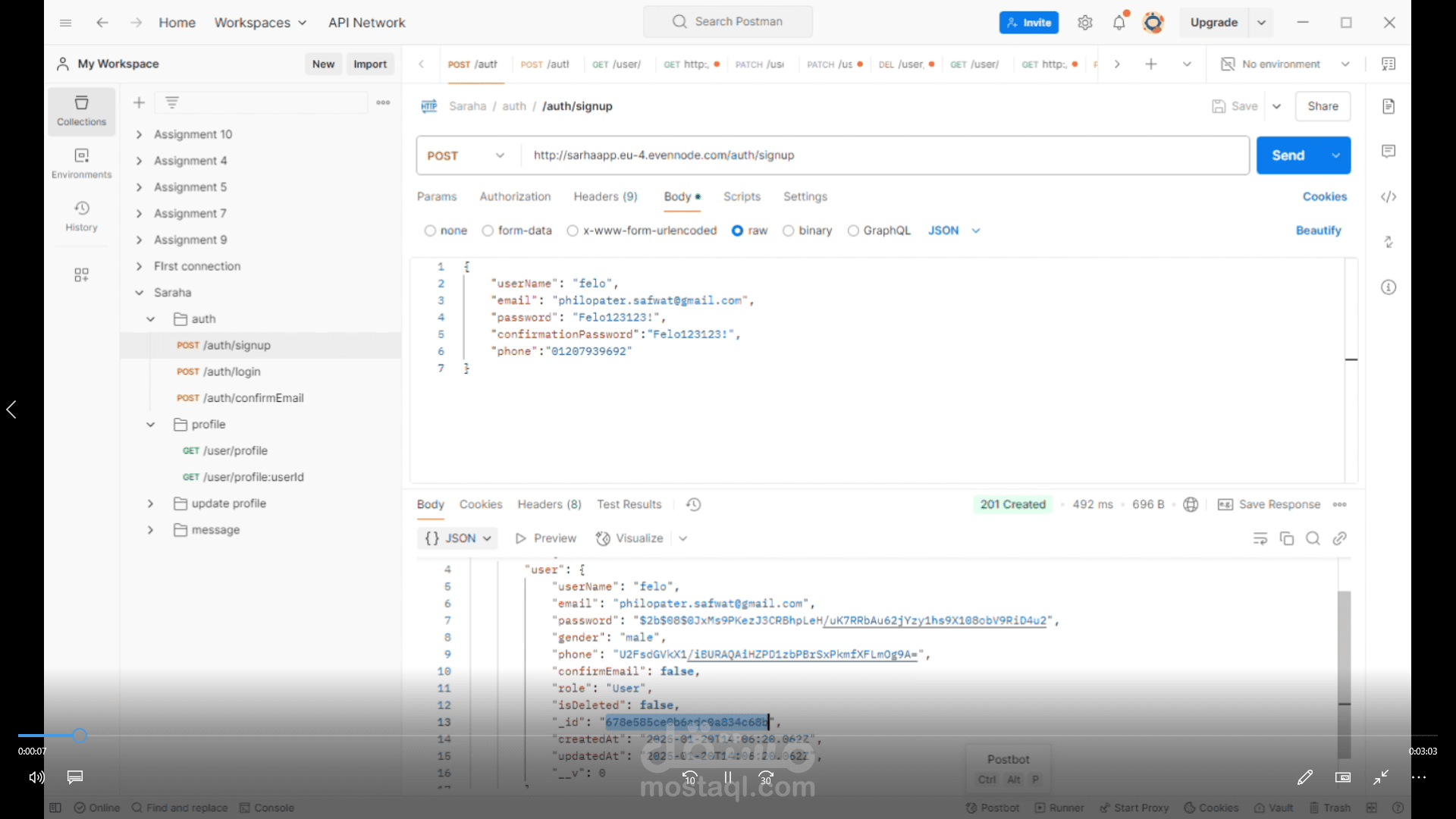Click the Send button
Viewport: 1456px width, 819px height.
click(1289, 155)
